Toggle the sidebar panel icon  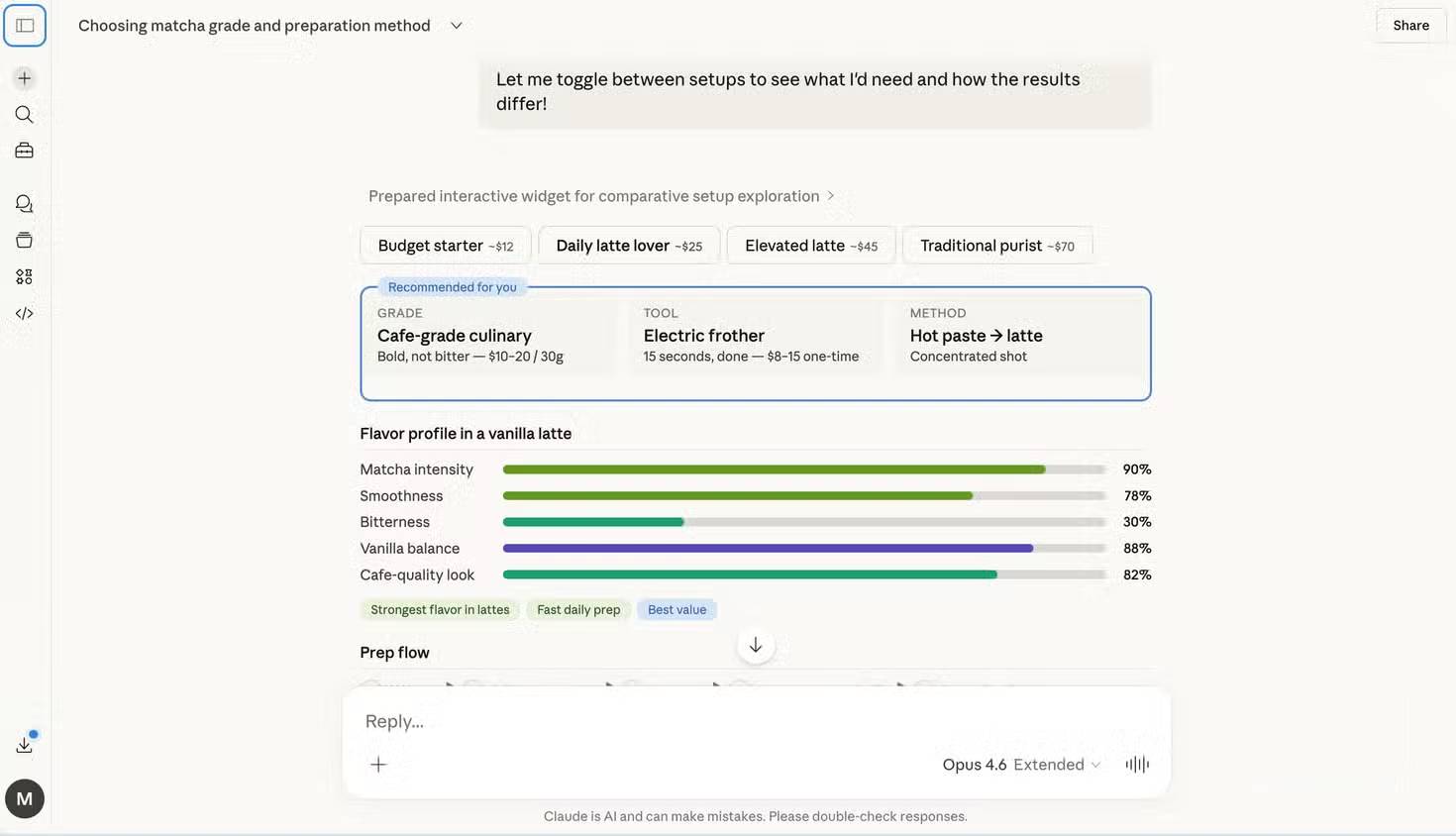click(x=25, y=26)
